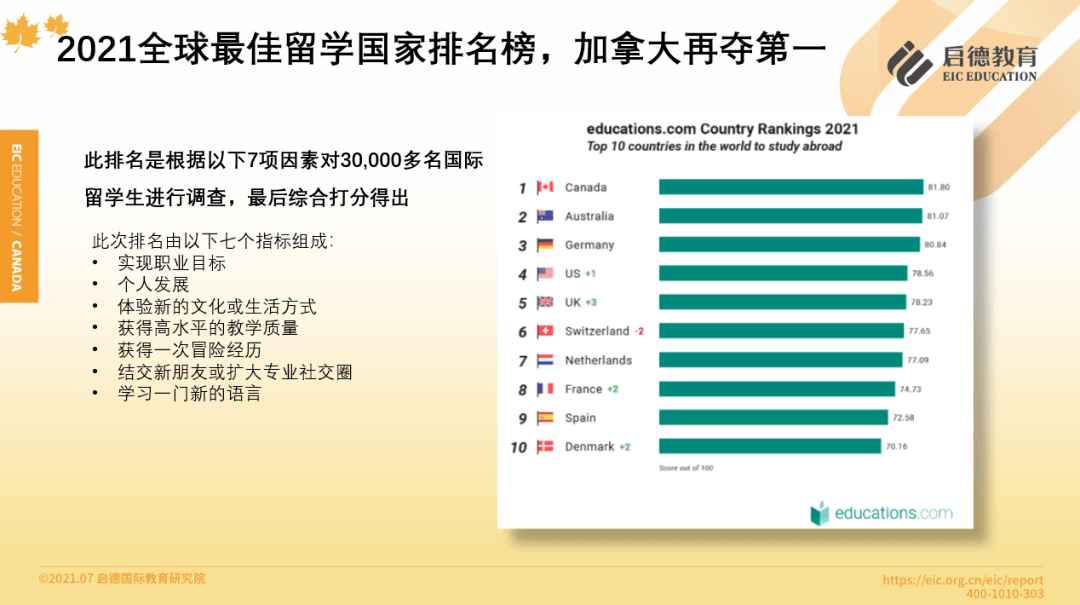Click the Spain score bar
This screenshot has height=605, width=1080.
(773, 418)
